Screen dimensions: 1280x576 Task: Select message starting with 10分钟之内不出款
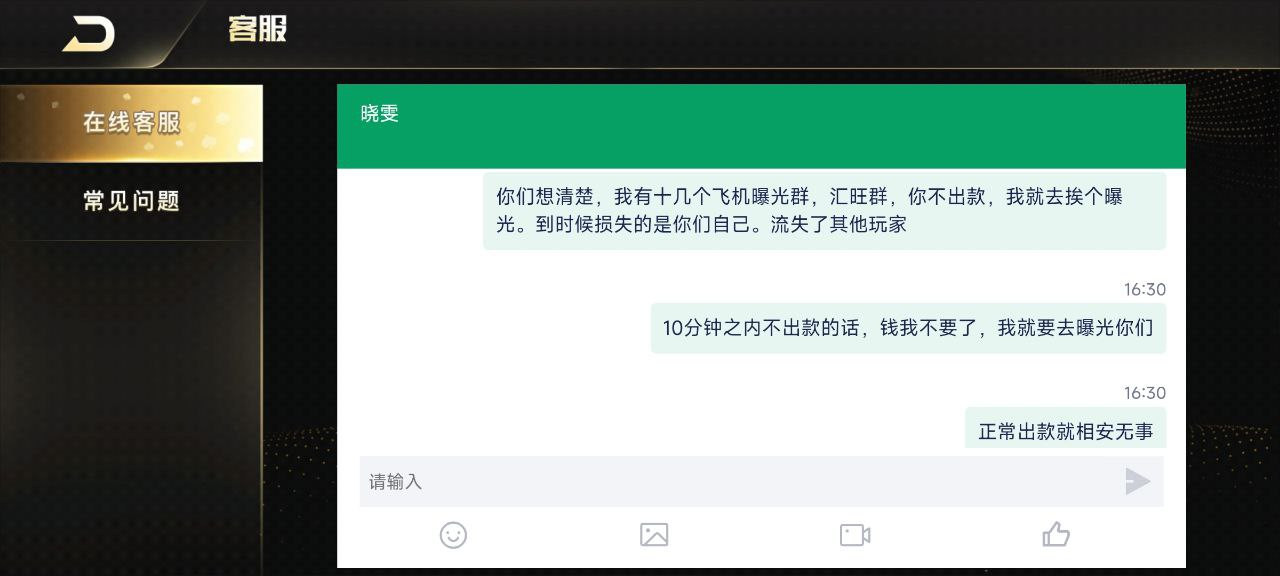[908, 328]
